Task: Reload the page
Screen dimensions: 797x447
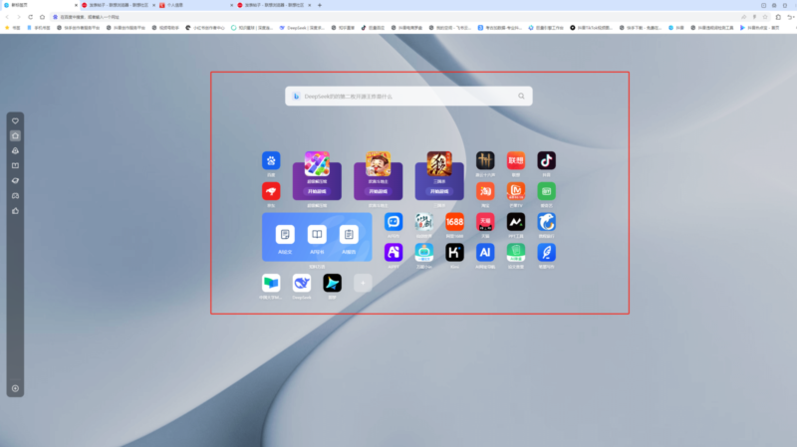Action: tap(30, 17)
